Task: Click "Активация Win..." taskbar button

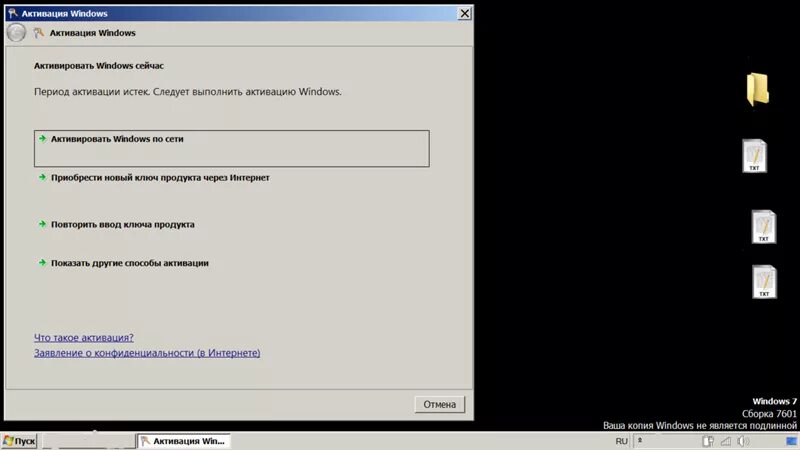Action: point(184,441)
